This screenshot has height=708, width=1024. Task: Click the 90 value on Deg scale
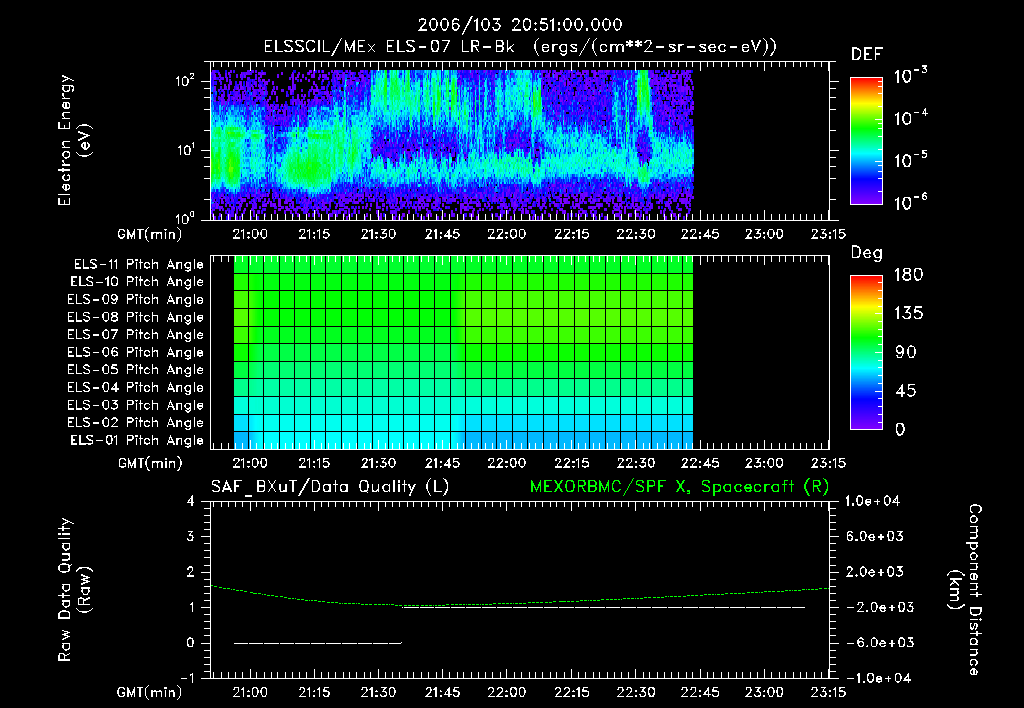pyautogui.click(x=905, y=353)
